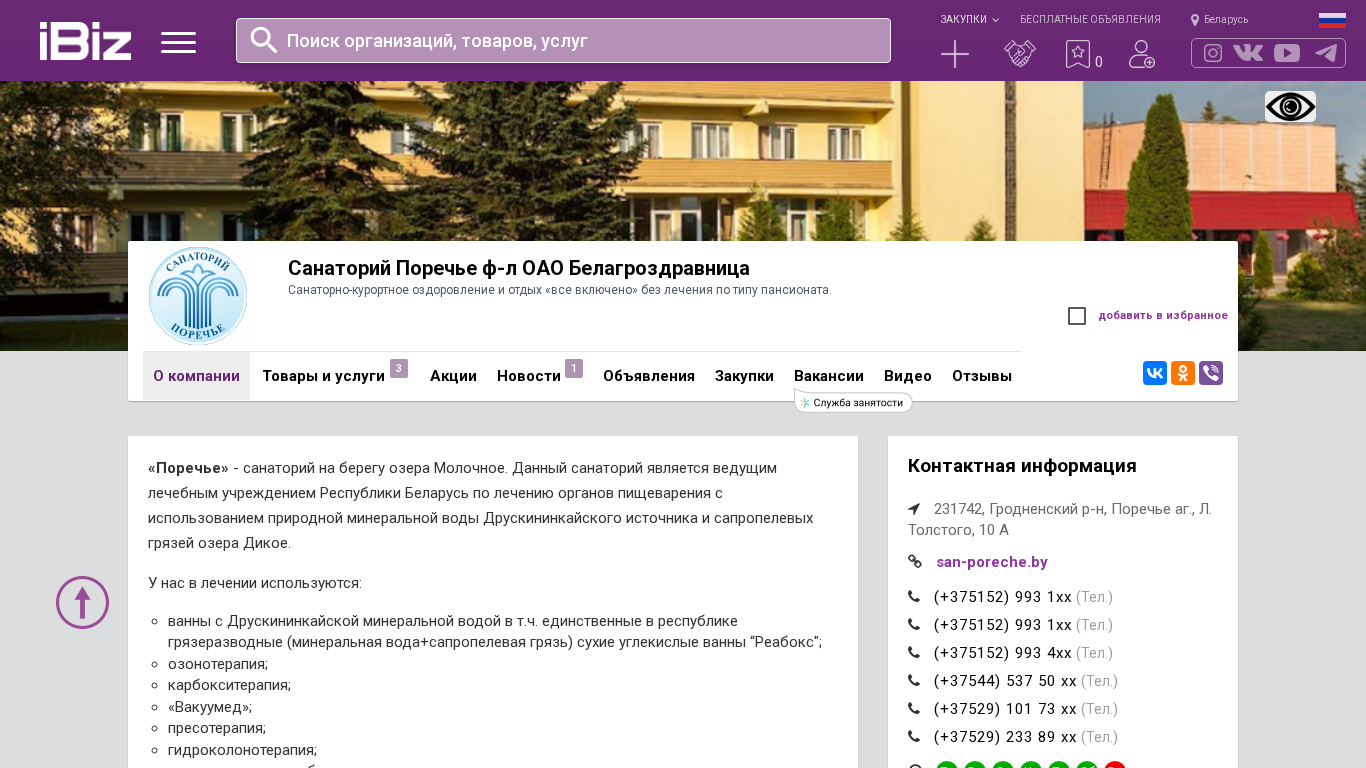This screenshot has width=1366, height=768.
Task: Click the text У нас в лечении используются
Action: pyautogui.click(x=255, y=583)
